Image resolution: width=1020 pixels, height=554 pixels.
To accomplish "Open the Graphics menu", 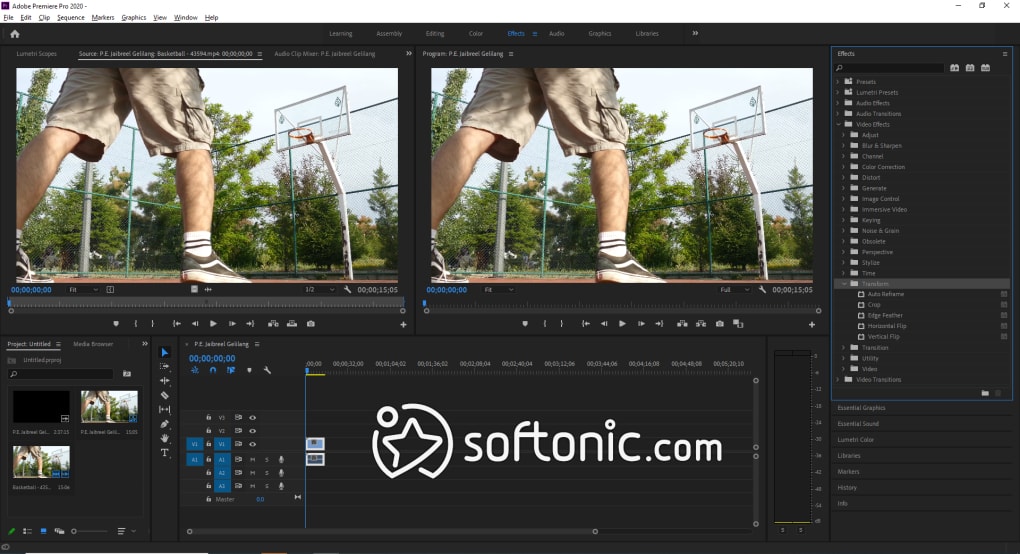I will tap(133, 18).
